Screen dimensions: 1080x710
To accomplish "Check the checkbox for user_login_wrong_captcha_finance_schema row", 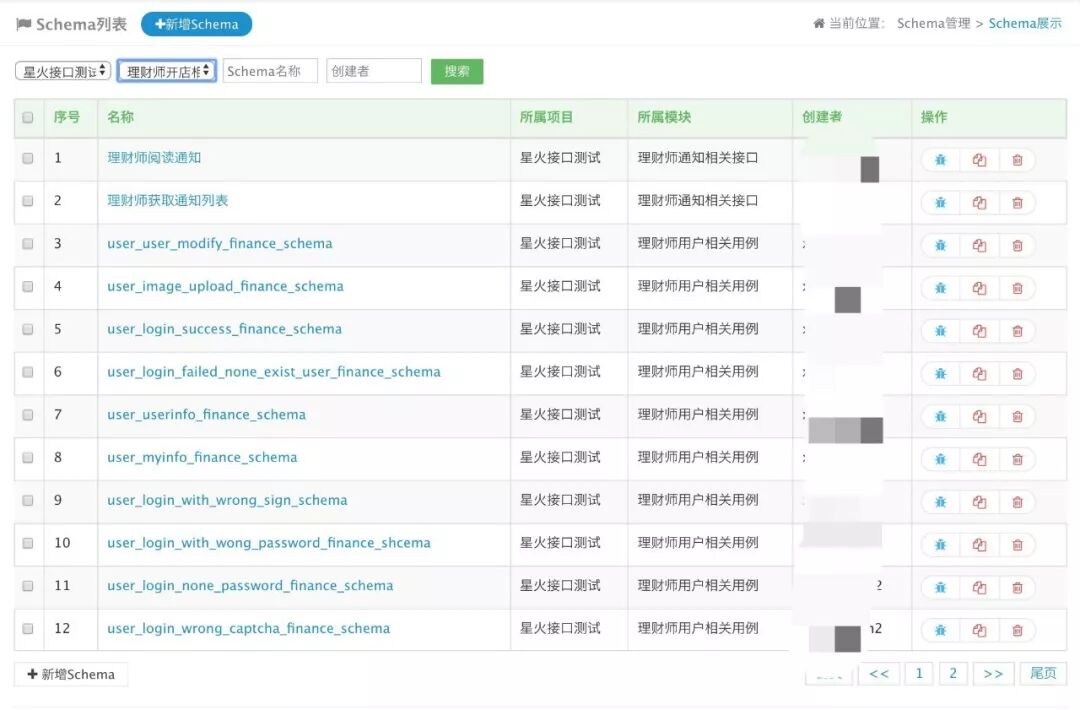I will click(27, 629).
